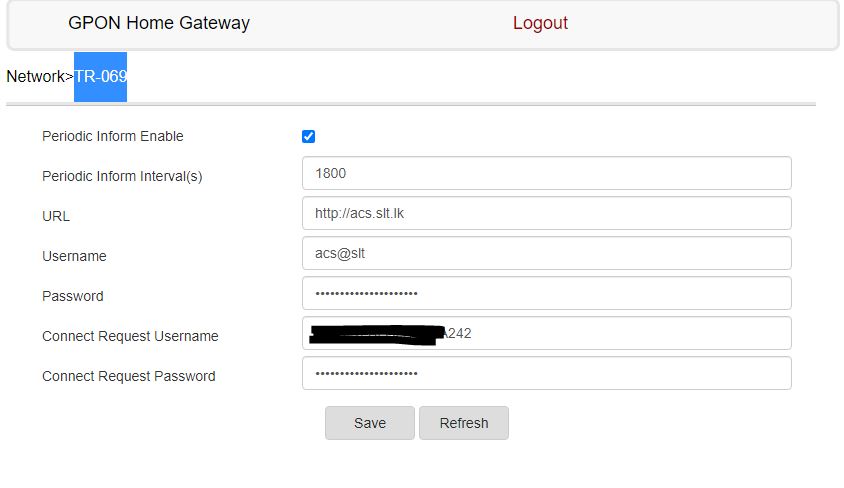Viewport: 844px width, 488px height.
Task: Click the URL label text
Action: tap(56, 216)
